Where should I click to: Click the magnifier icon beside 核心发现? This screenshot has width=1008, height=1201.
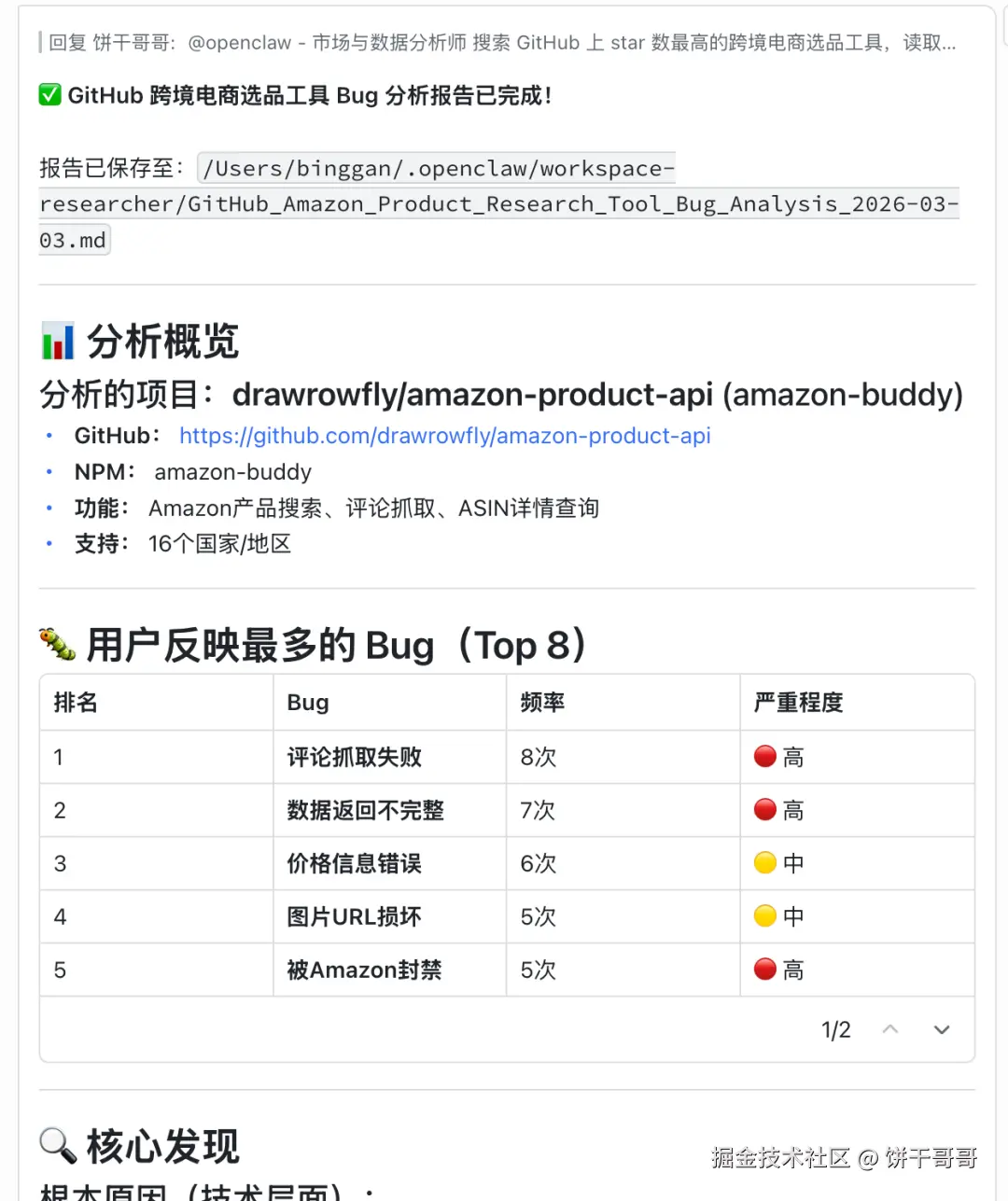coord(58,1146)
